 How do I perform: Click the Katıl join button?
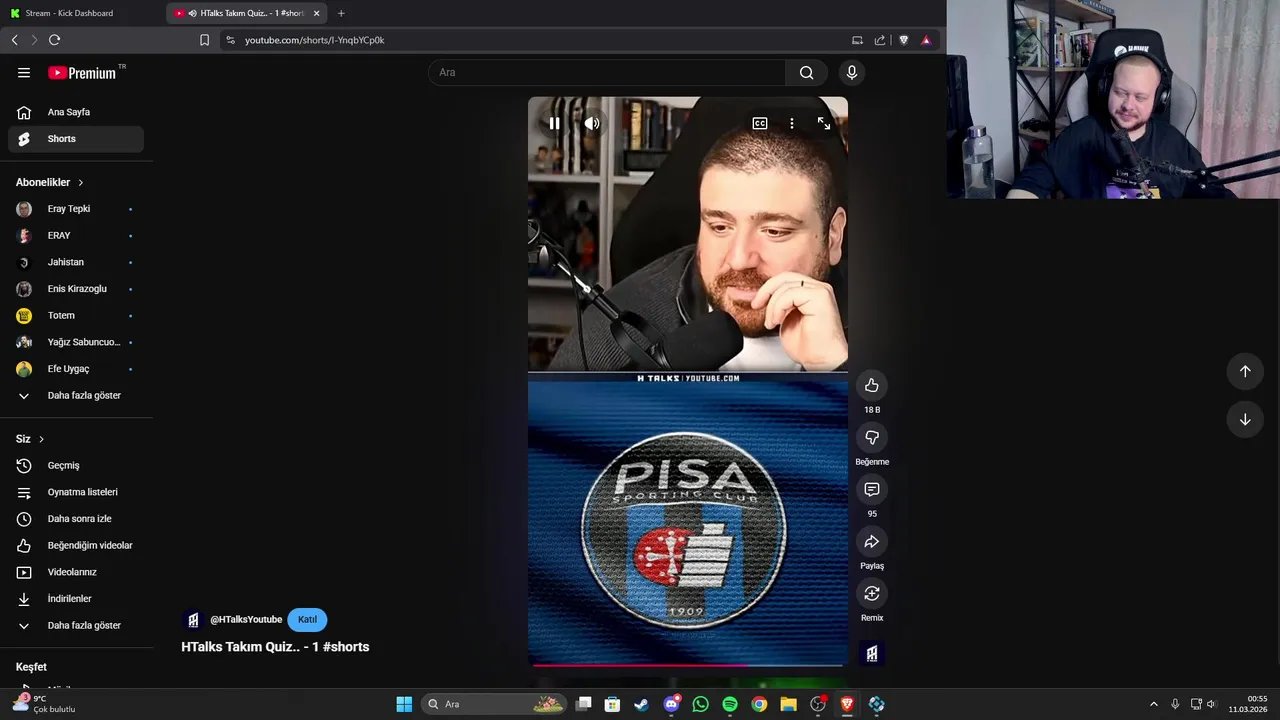pos(307,620)
